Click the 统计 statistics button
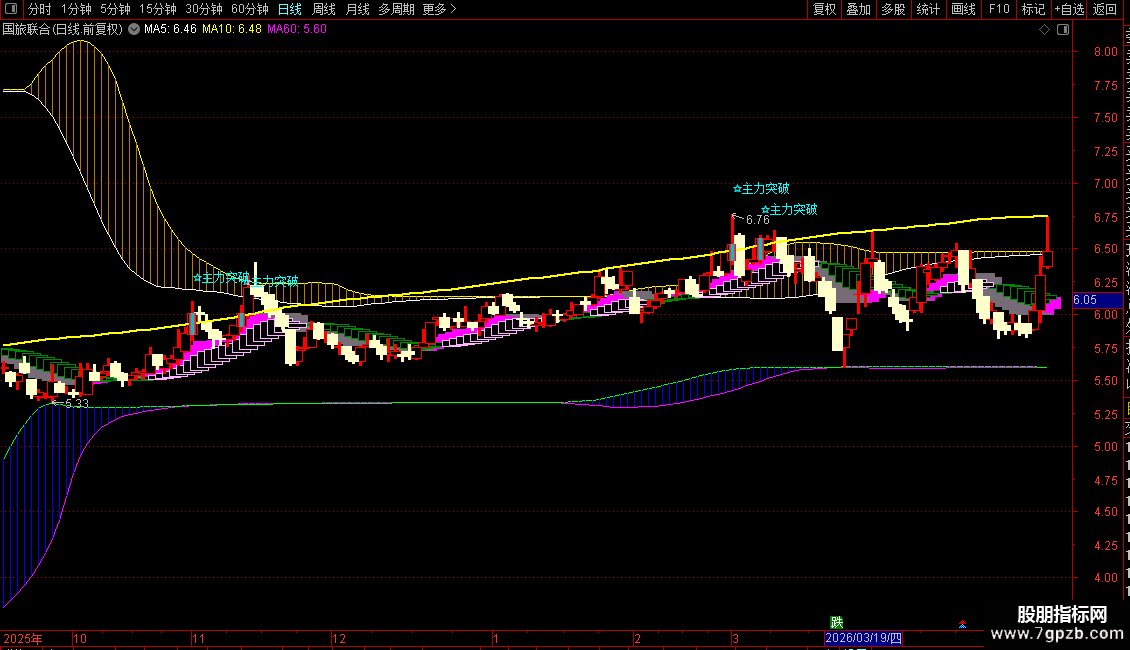The image size is (1130, 650). 928,9
